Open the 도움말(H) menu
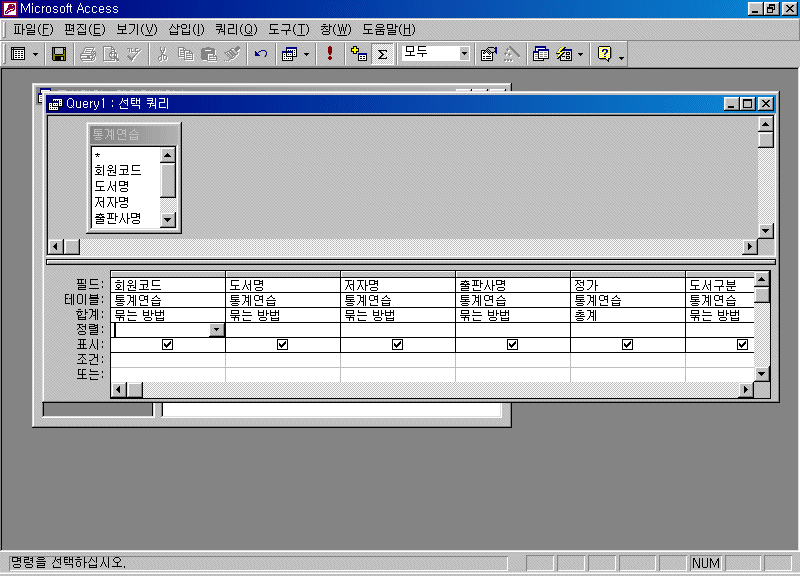Image resolution: width=800 pixels, height=576 pixels. tap(389, 30)
